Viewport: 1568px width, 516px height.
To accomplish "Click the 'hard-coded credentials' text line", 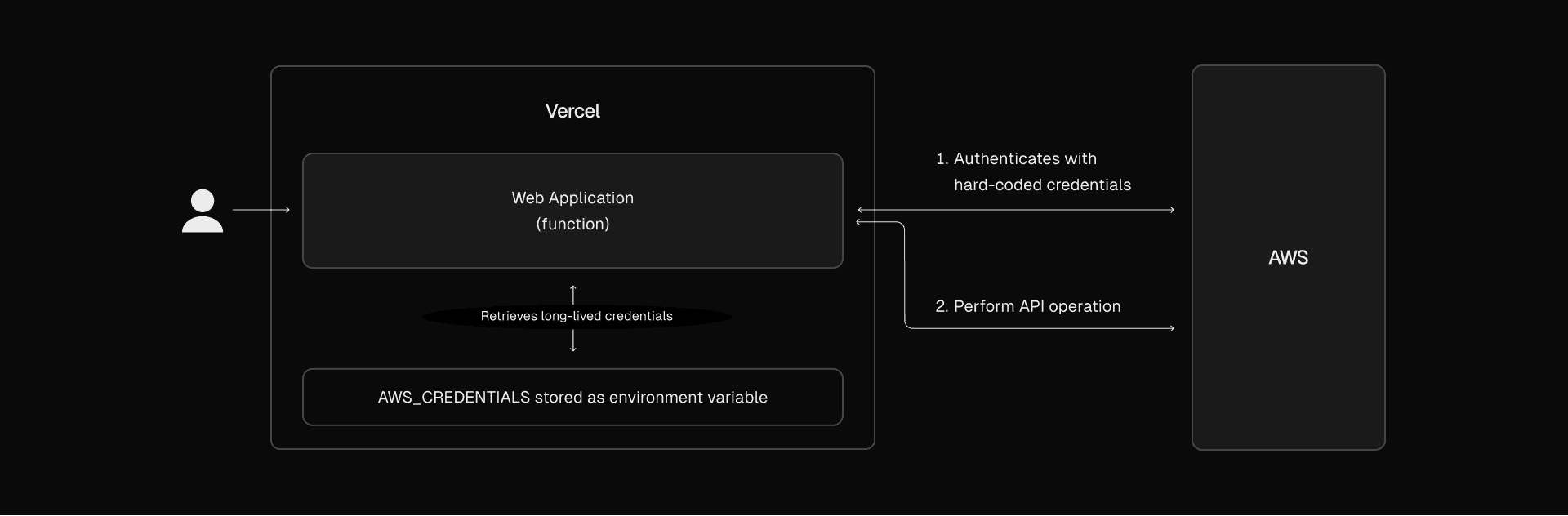I will (1042, 185).
